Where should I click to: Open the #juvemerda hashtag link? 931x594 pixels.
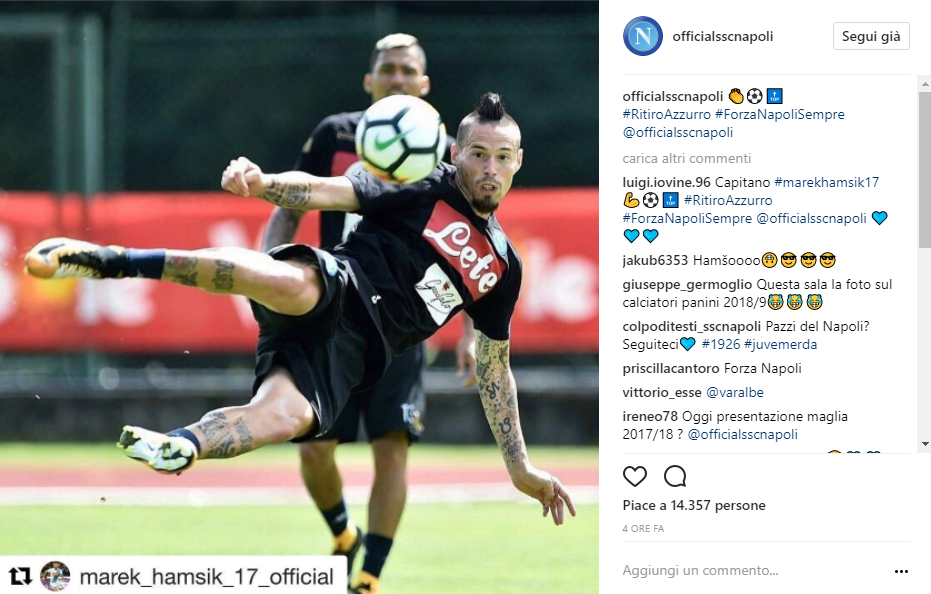[780, 345]
